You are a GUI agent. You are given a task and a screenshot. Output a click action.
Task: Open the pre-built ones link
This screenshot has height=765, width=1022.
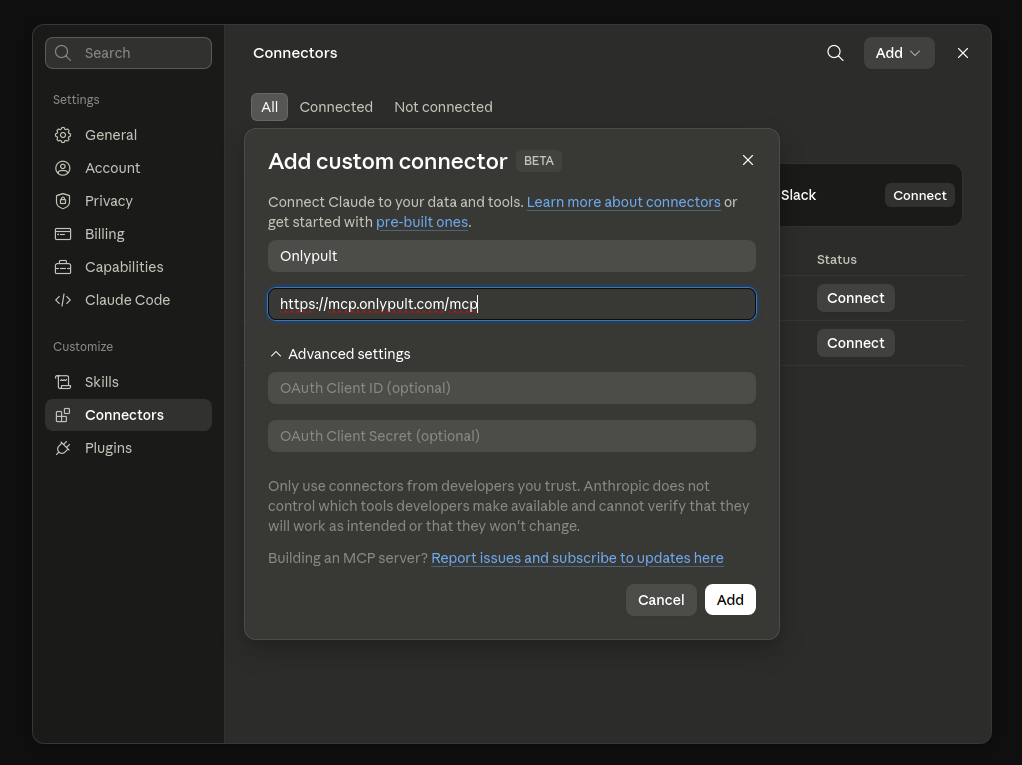point(422,222)
